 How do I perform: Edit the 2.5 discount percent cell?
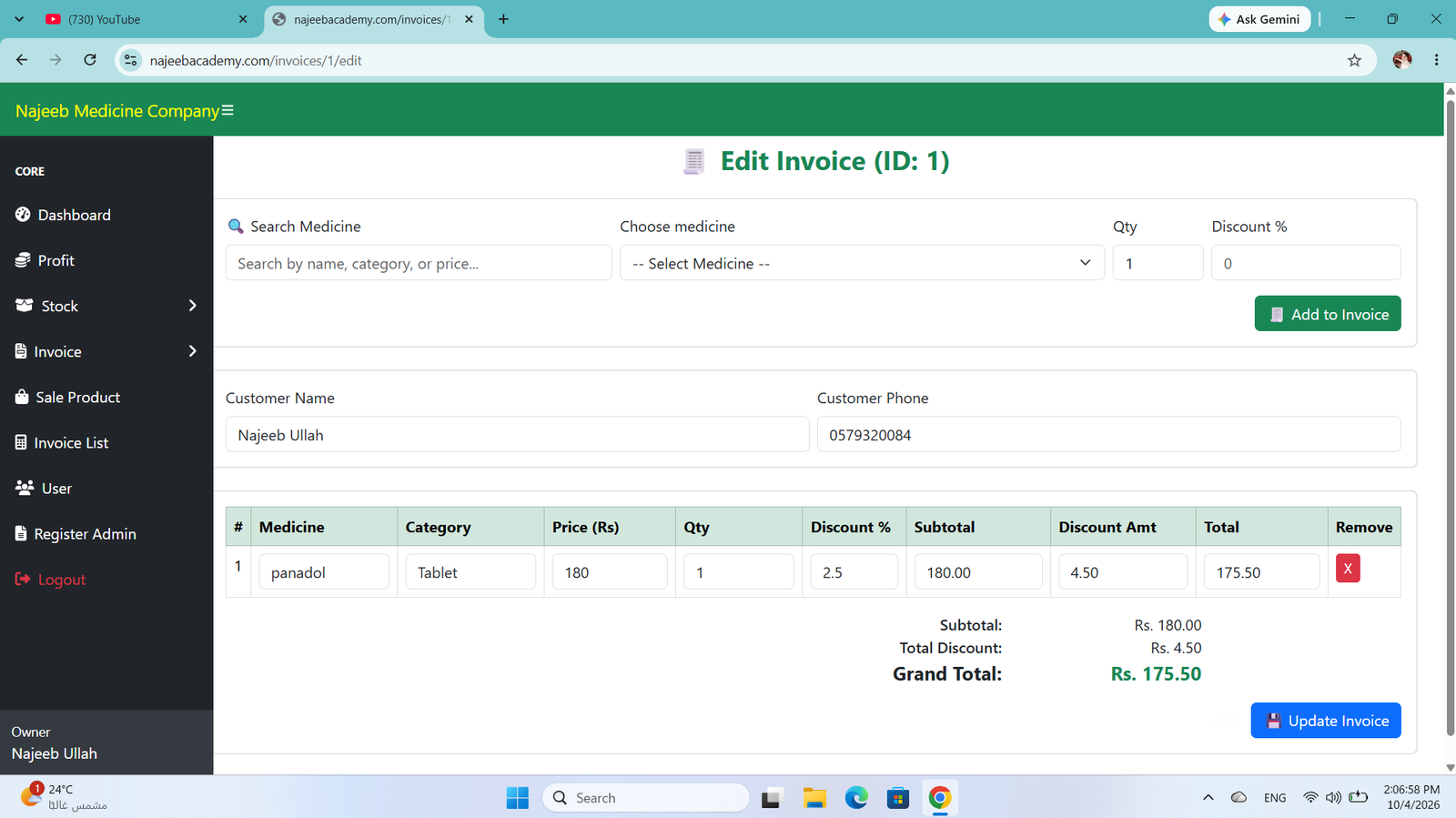coord(854,571)
